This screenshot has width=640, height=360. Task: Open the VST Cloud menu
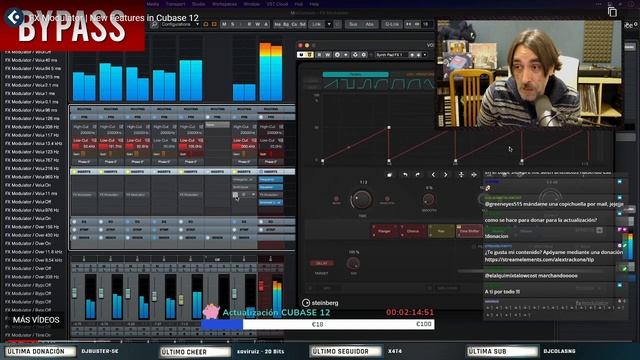(277, 4)
